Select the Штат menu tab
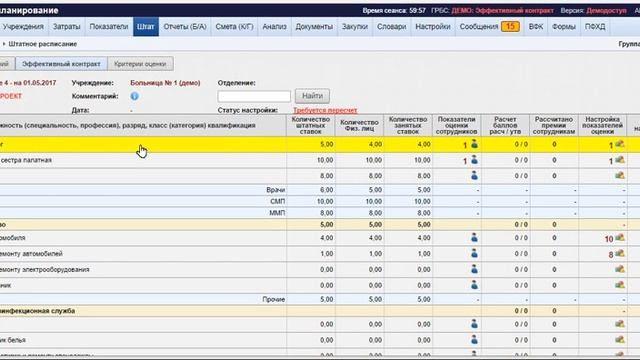This screenshot has height=360, width=640. (146, 27)
